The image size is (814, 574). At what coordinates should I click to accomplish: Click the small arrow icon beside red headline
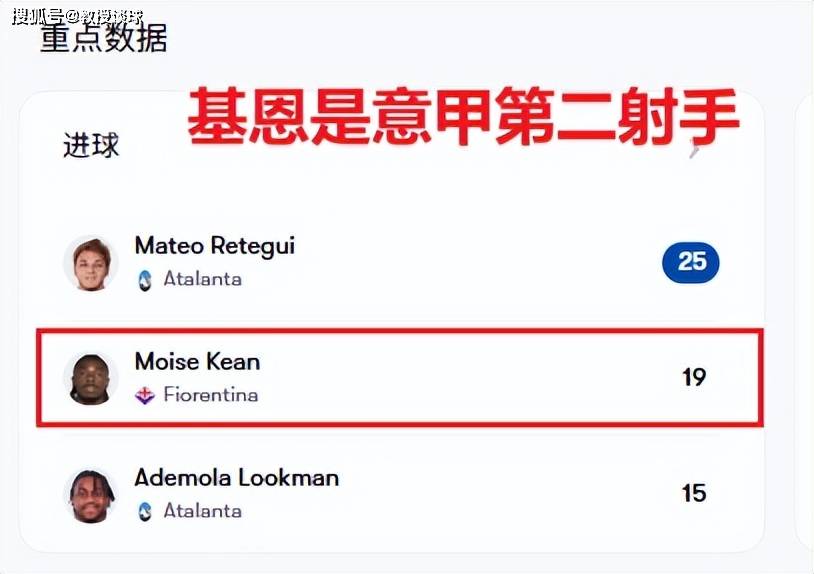pyautogui.click(x=695, y=149)
